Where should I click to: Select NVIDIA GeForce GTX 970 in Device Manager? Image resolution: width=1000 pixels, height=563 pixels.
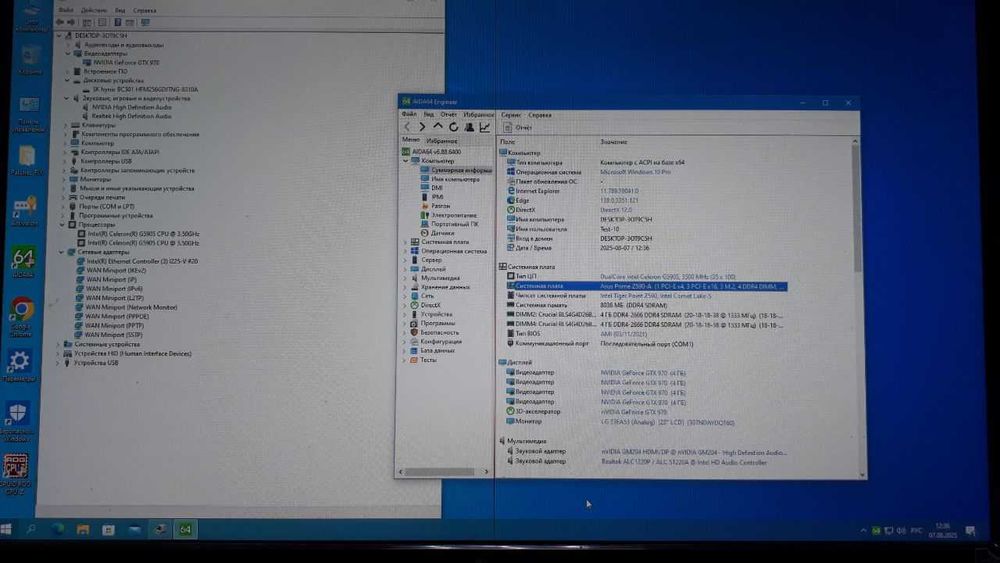pos(121,62)
